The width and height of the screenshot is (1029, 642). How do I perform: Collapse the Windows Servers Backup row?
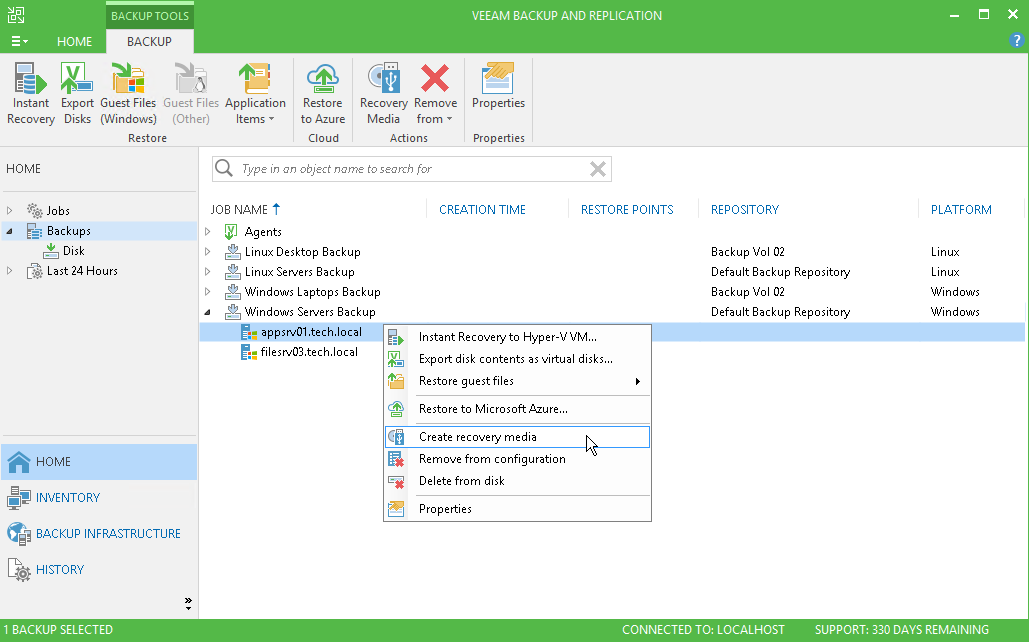coord(208,312)
